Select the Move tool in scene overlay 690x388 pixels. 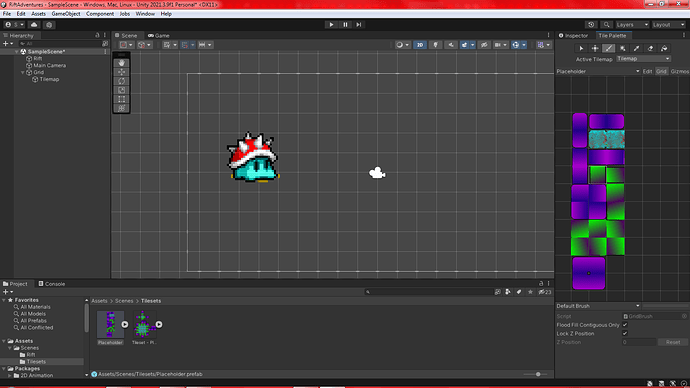click(121, 72)
